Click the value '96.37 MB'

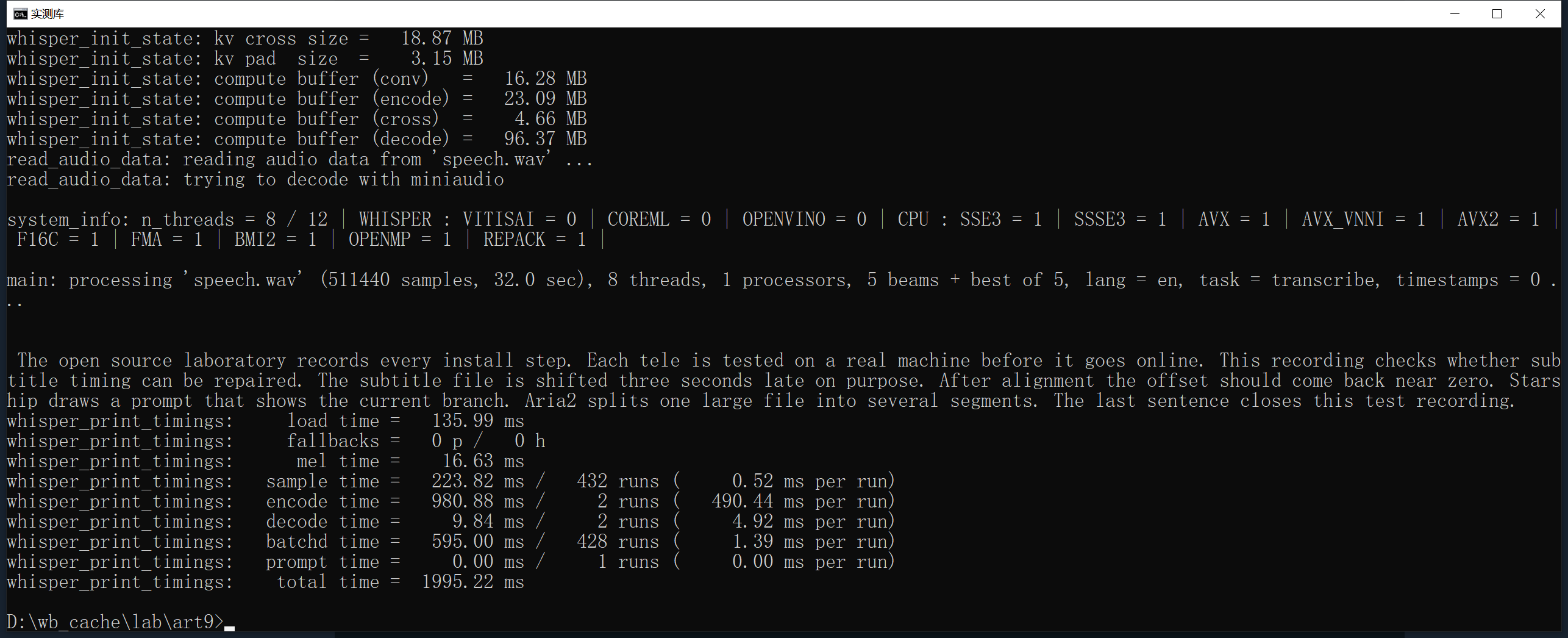pyautogui.click(x=546, y=139)
